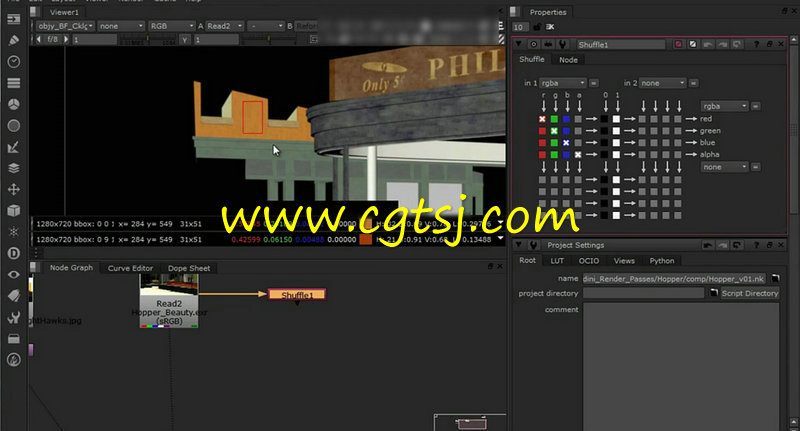
Task: Collapse the Shuffle1 properties panel
Action: tap(519, 44)
